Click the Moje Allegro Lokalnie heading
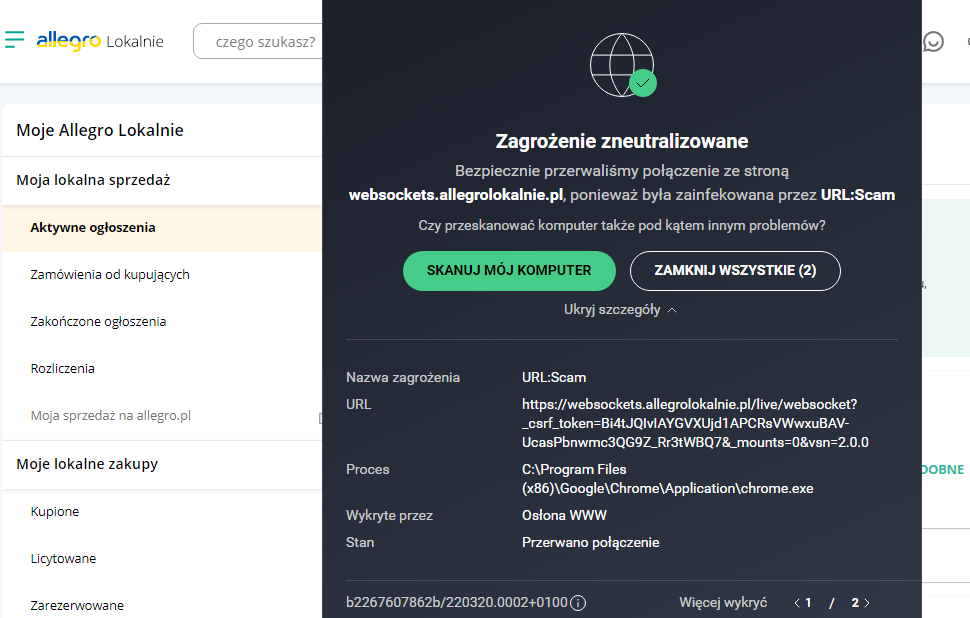This screenshot has width=970, height=618. [100, 130]
